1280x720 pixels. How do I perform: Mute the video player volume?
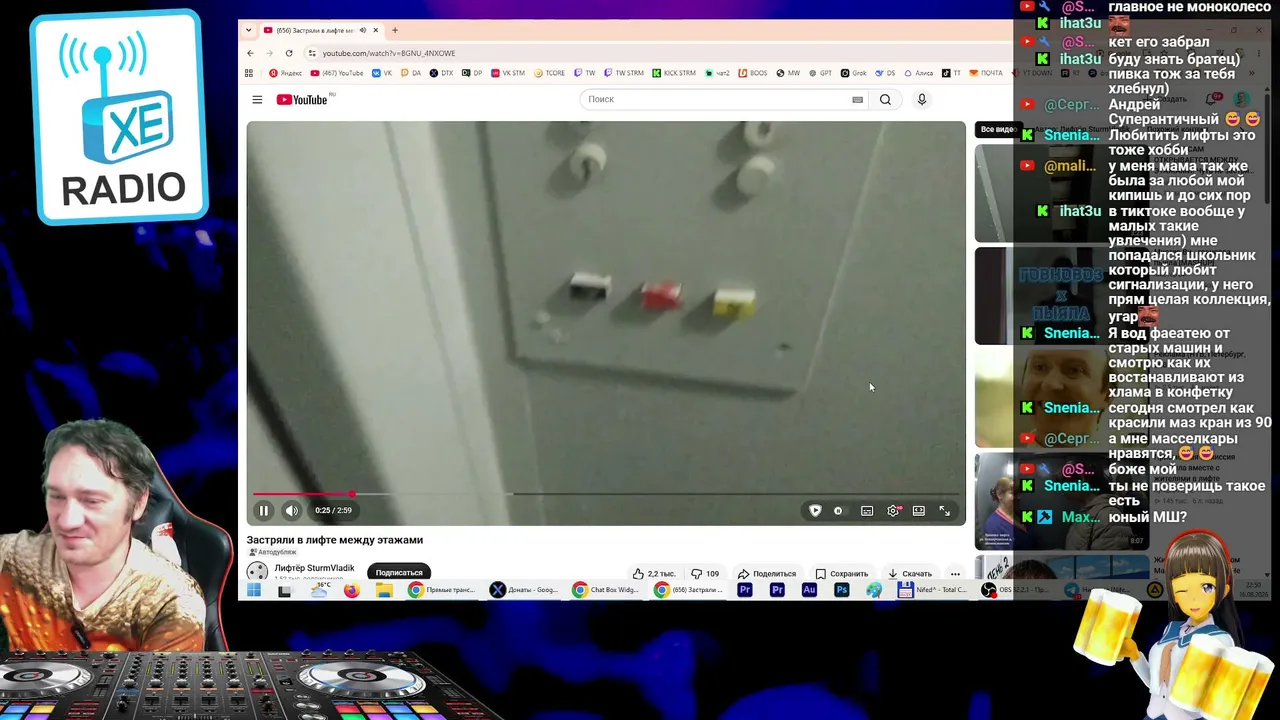click(x=291, y=511)
